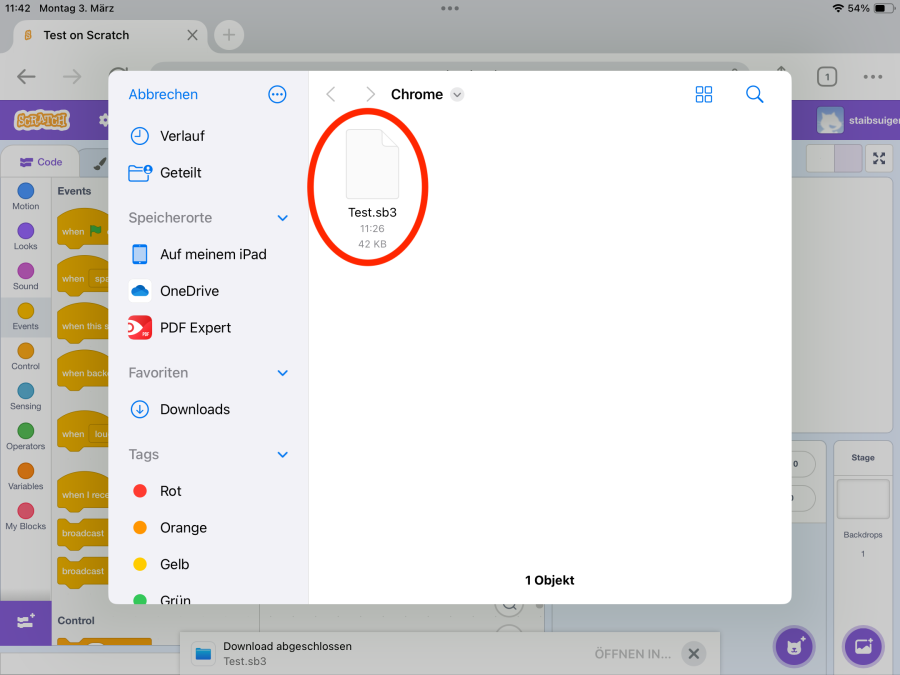Dismiss the download finished banner
The height and width of the screenshot is (675, 900).
pyautogui.click(x=693, y=654)
